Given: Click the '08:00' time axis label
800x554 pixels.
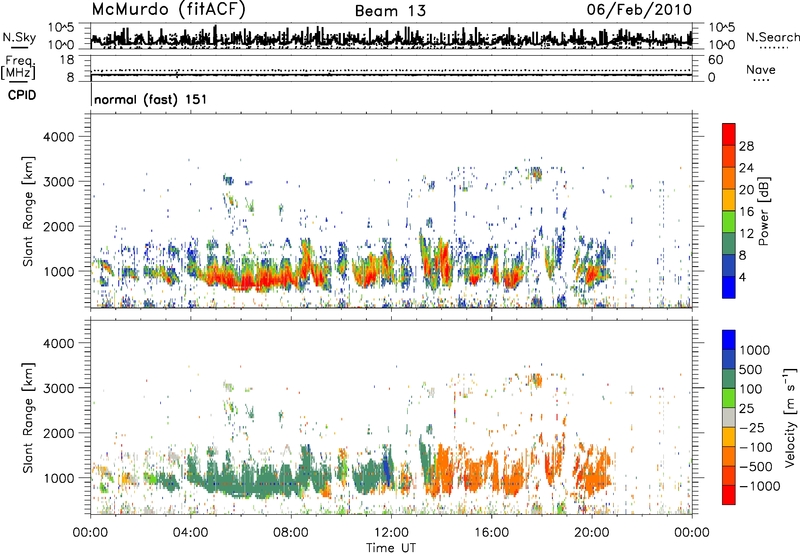Looking at the screenshot, I should tap(291, 533).
